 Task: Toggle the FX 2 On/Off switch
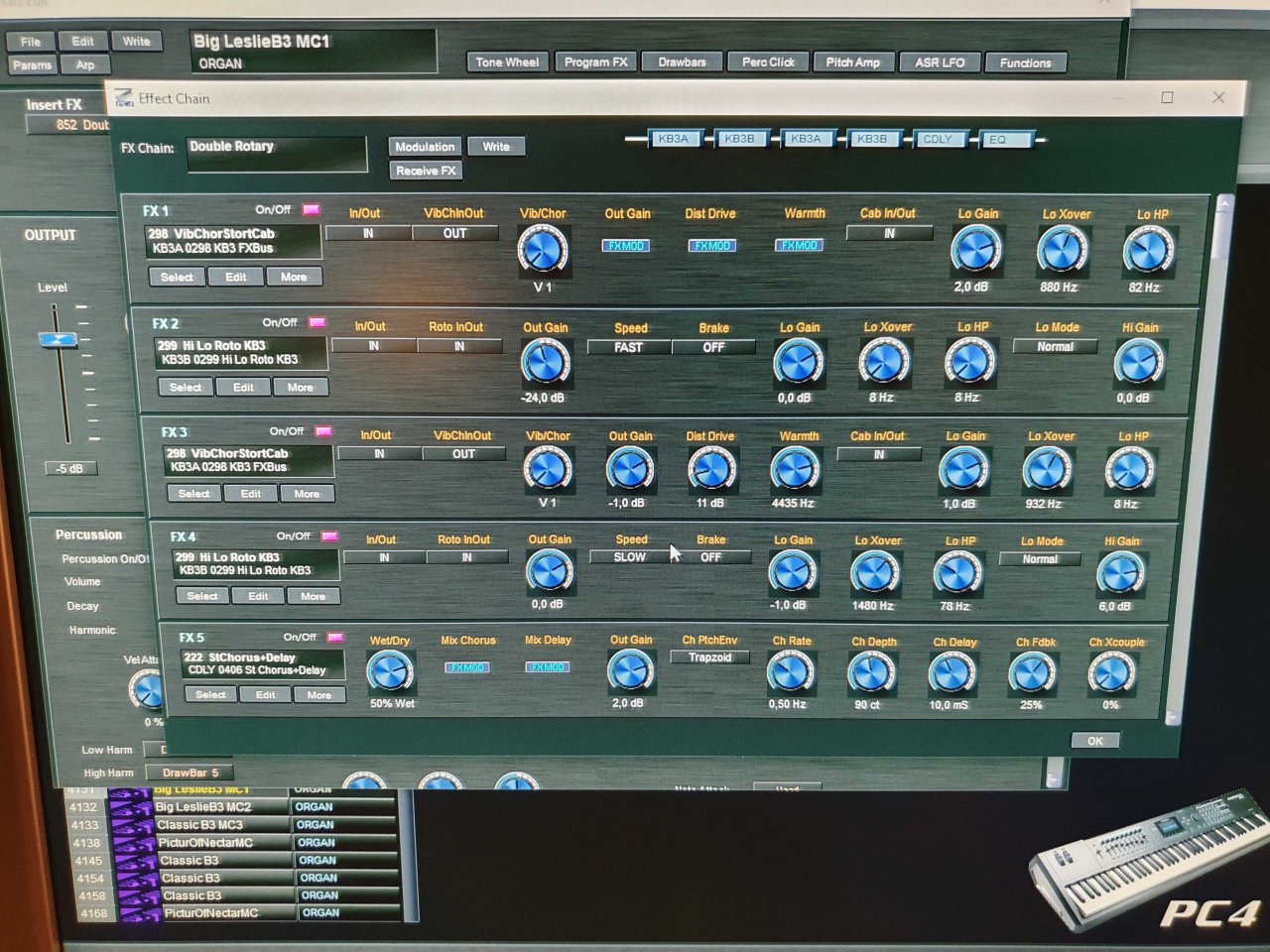click(317, 322)
